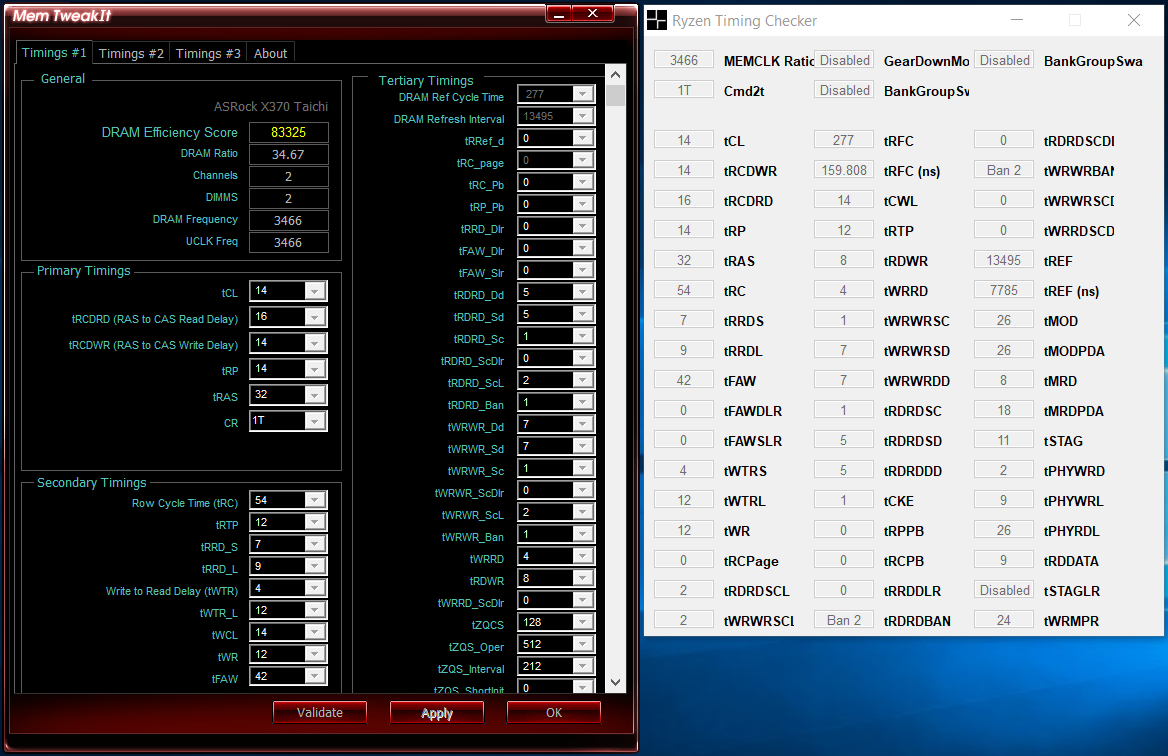Click the DRAM Ratio value 34.67

288,155
